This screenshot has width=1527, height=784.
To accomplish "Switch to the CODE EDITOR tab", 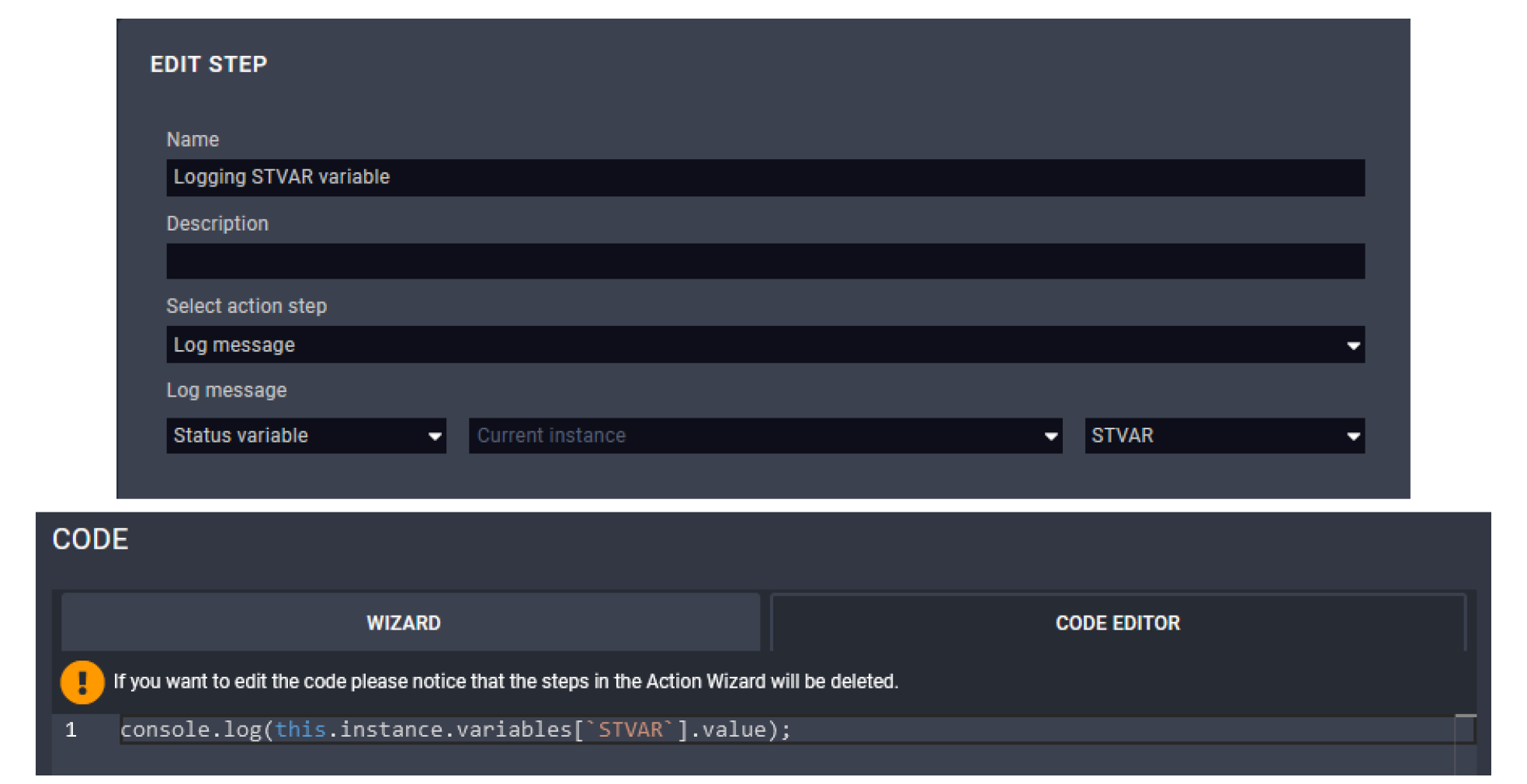I will (x=1116, y=623).
